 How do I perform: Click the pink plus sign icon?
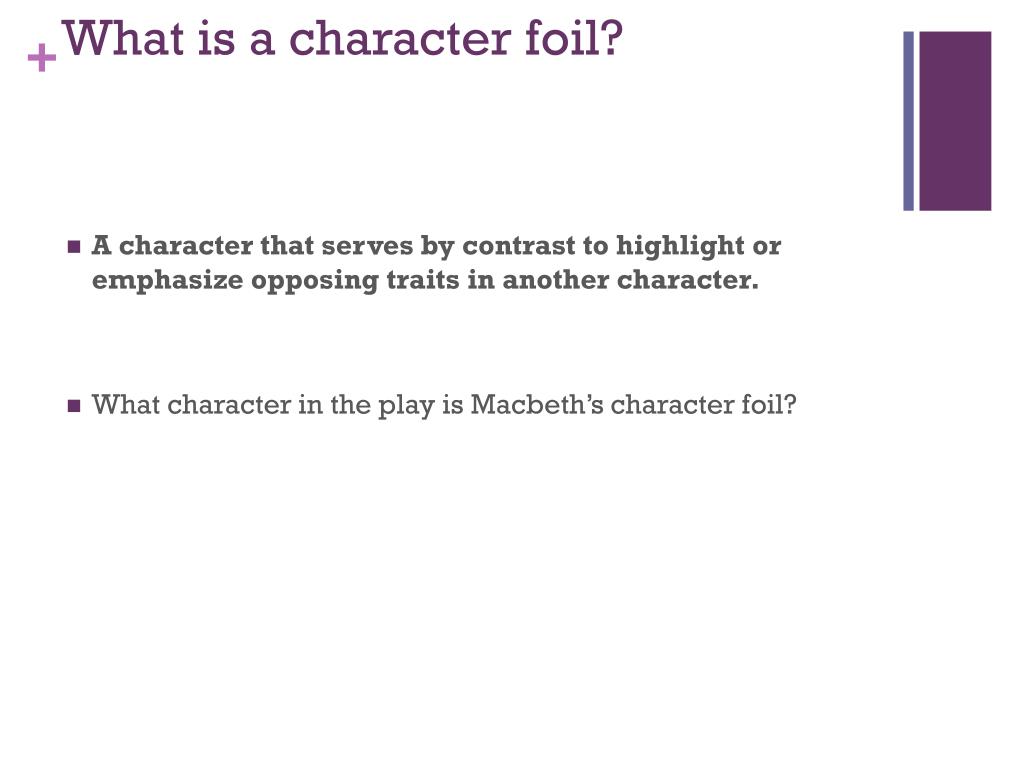42,57
